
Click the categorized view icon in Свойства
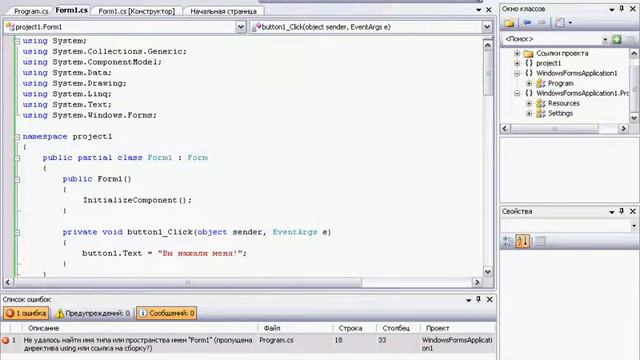508,242
